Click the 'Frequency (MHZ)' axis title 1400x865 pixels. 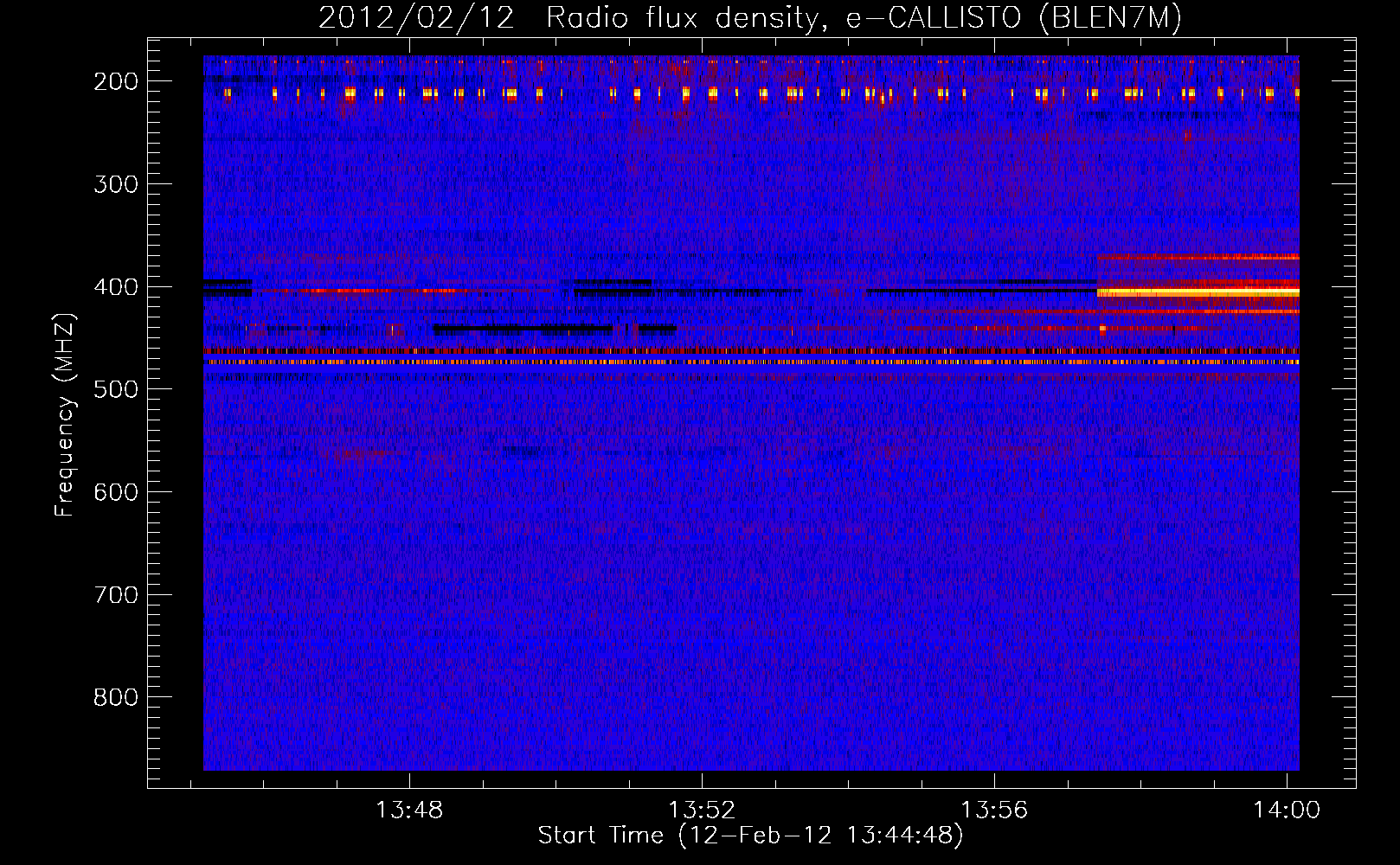tap(66, 414)
